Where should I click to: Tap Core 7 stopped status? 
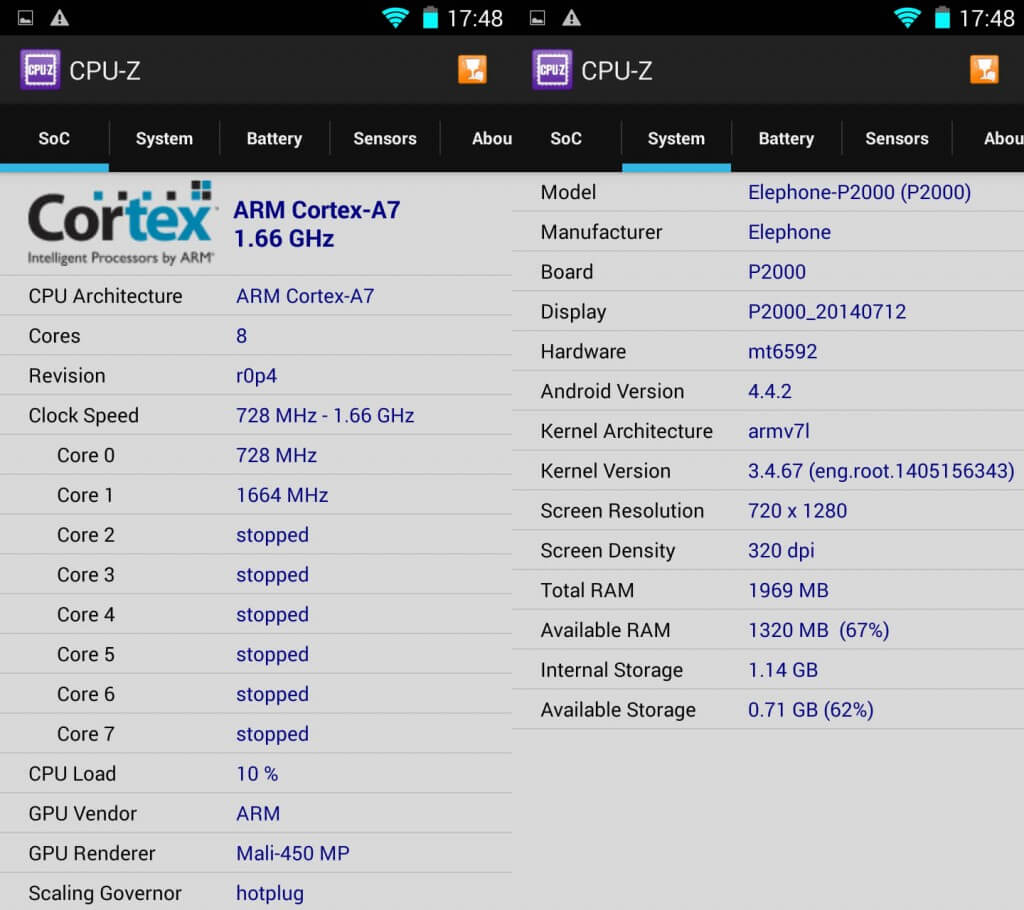[272, 734]
